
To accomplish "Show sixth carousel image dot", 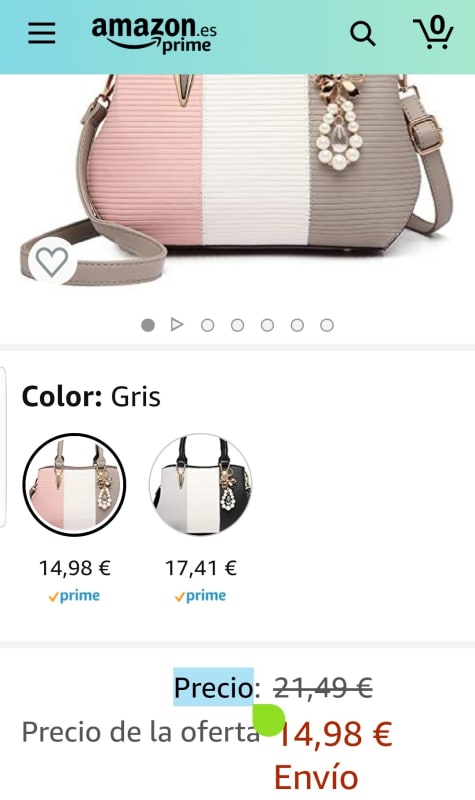I will tap(297, 325).
